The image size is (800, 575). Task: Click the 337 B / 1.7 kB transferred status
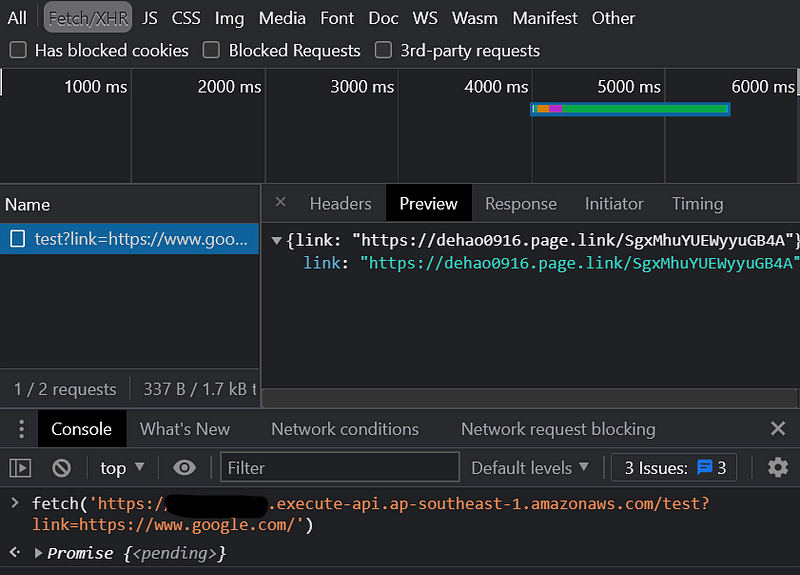199,389
